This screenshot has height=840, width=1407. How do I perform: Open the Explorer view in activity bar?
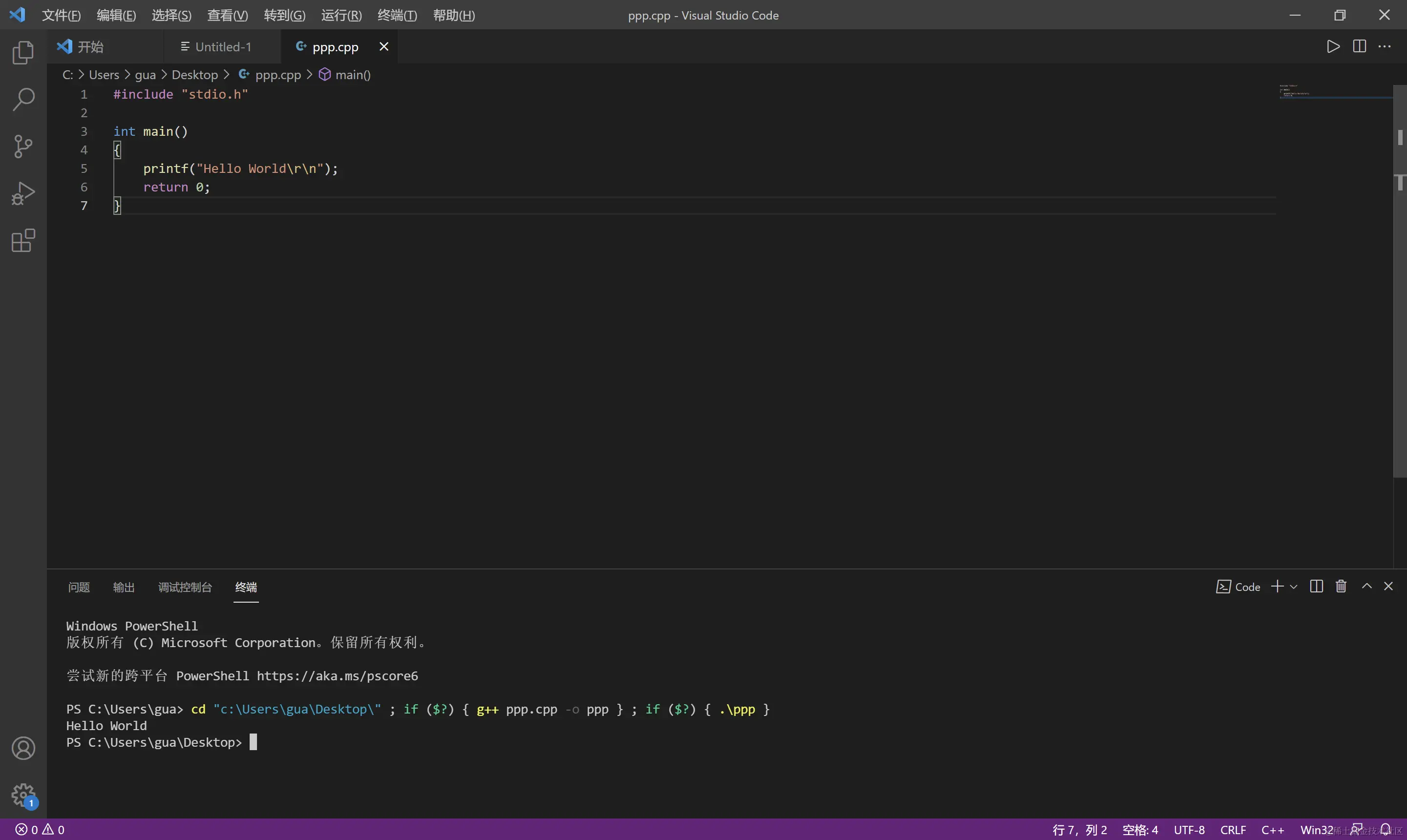23,53
